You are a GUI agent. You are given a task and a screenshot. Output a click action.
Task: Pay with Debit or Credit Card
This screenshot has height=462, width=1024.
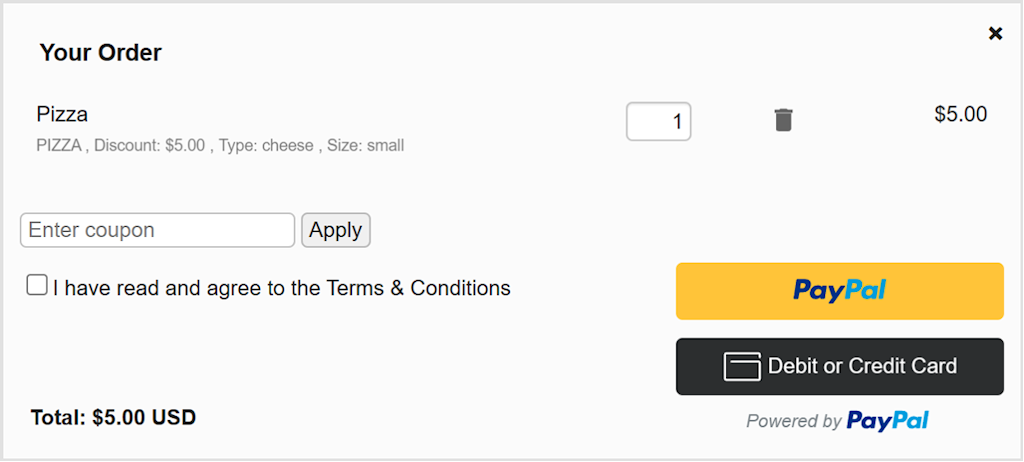pos(839,367)
